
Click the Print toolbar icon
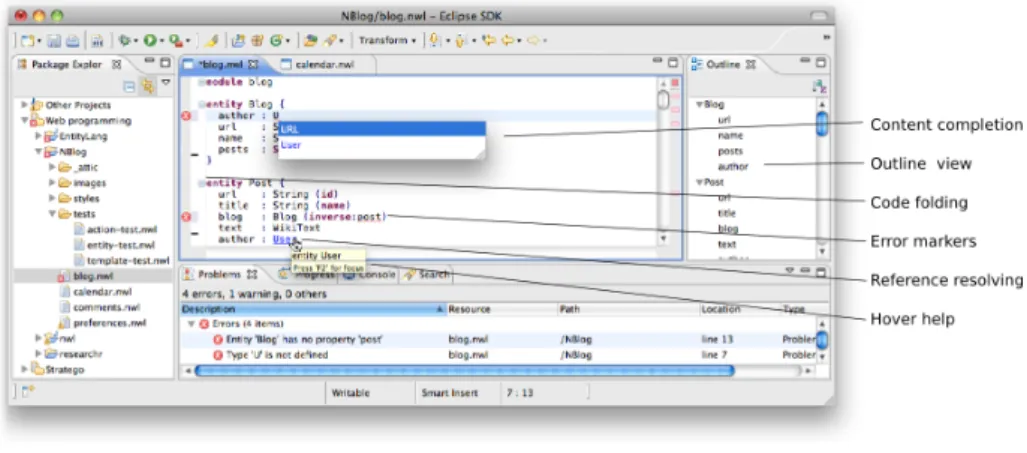click(x=72, y=41)
